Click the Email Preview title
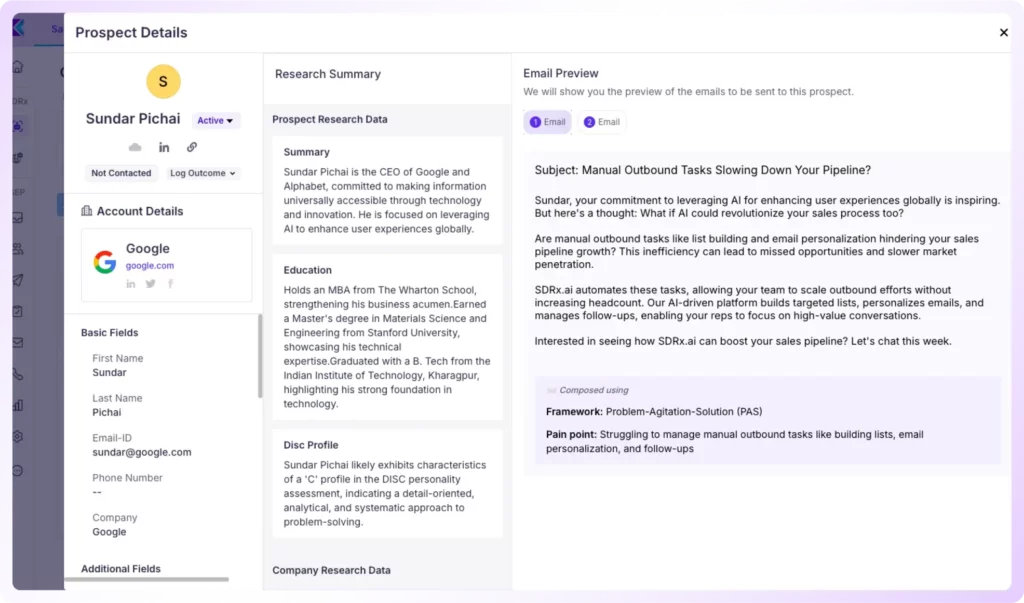Screen dimensions: 1024x603 [x=560, y=74]
